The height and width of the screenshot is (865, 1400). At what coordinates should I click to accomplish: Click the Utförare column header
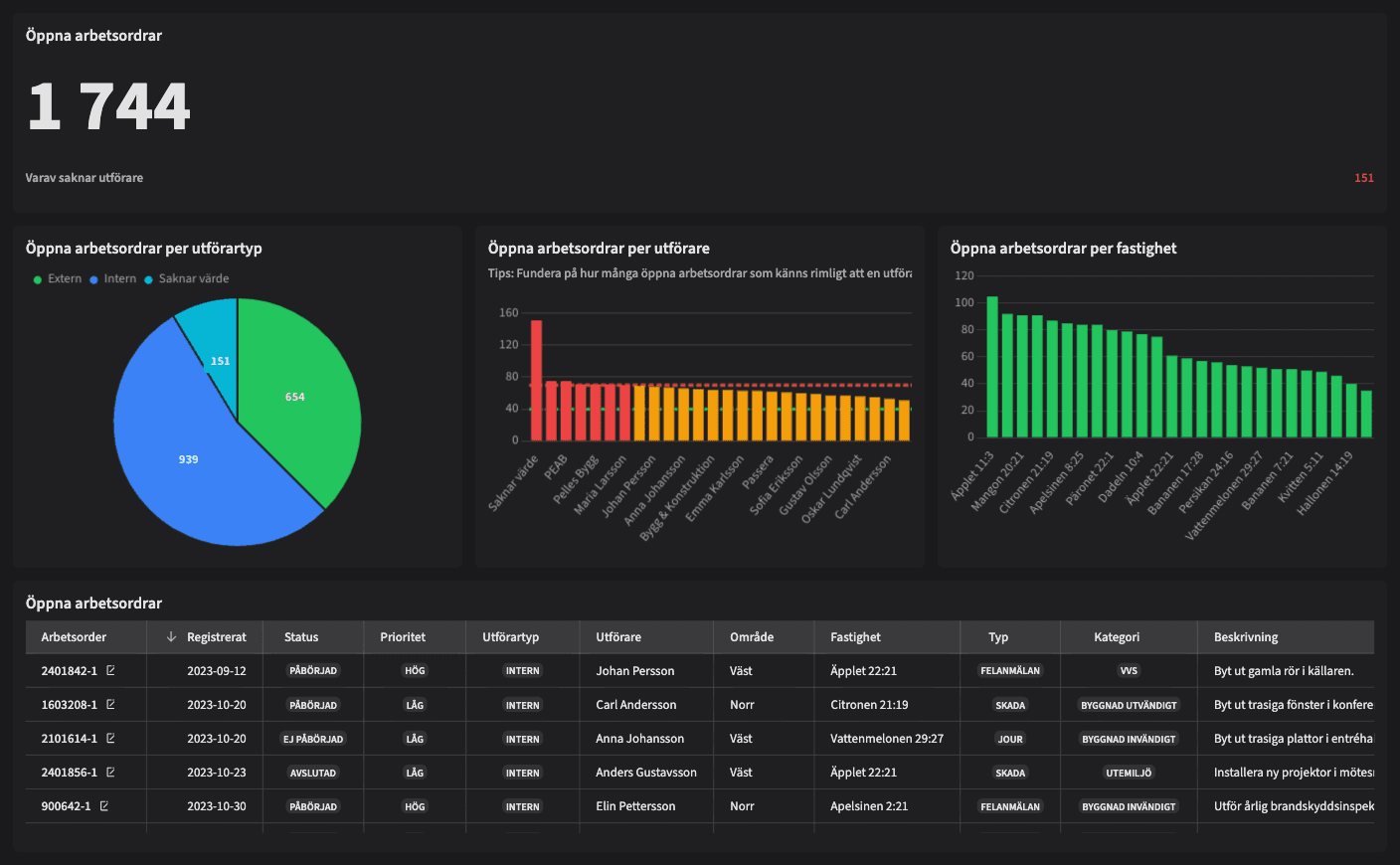(618, 637)
